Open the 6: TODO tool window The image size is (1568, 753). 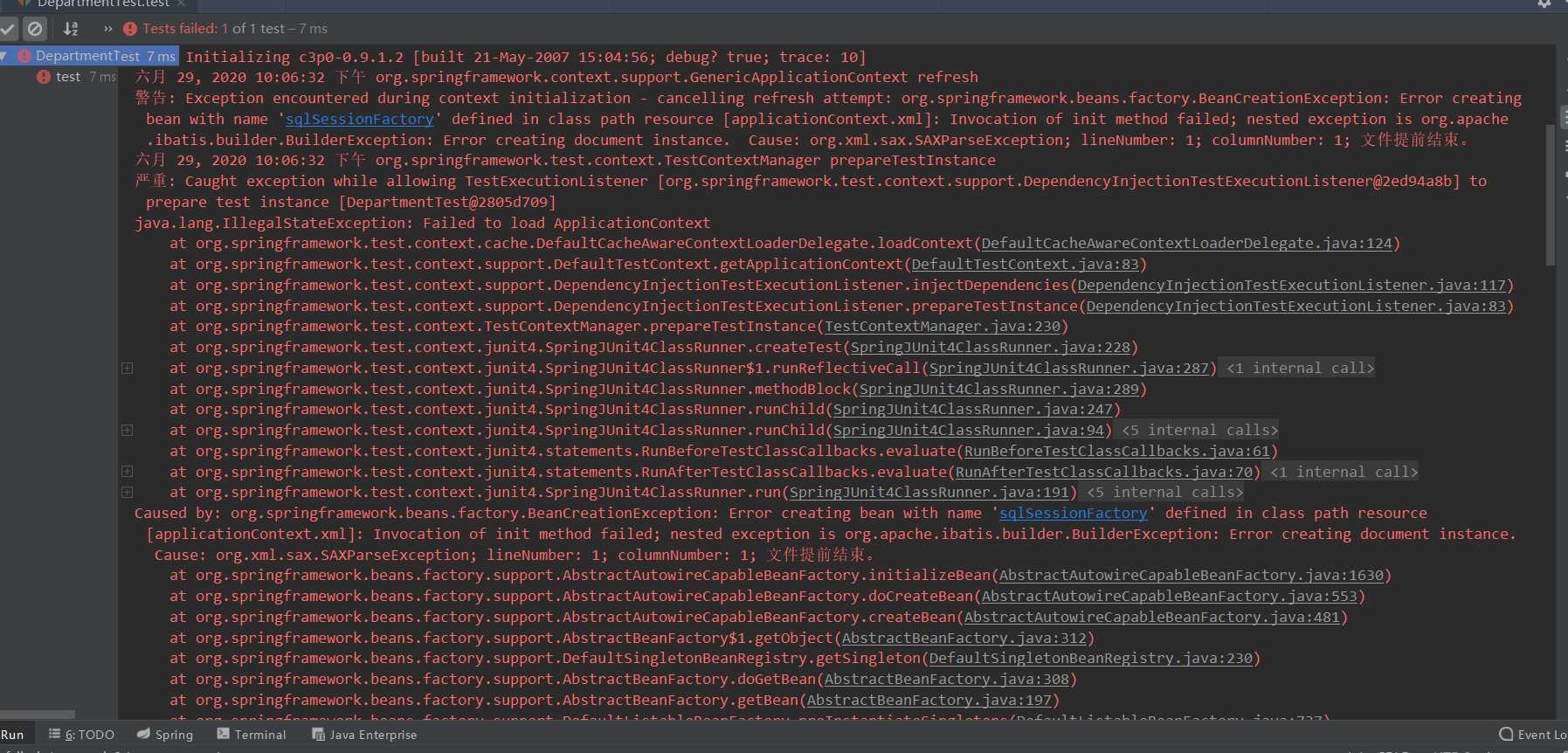point(81,735)
